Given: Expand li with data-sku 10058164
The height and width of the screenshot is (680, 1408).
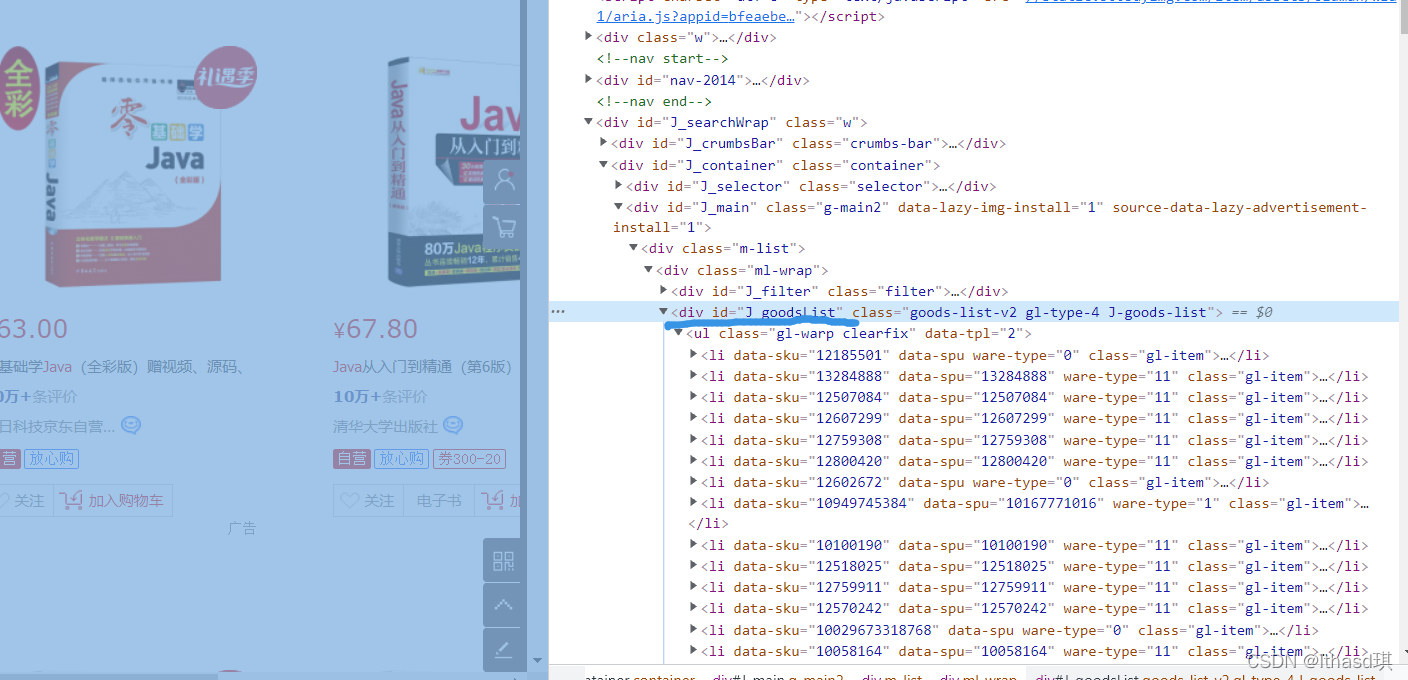Looking at the screenshot, I should 693,651.
